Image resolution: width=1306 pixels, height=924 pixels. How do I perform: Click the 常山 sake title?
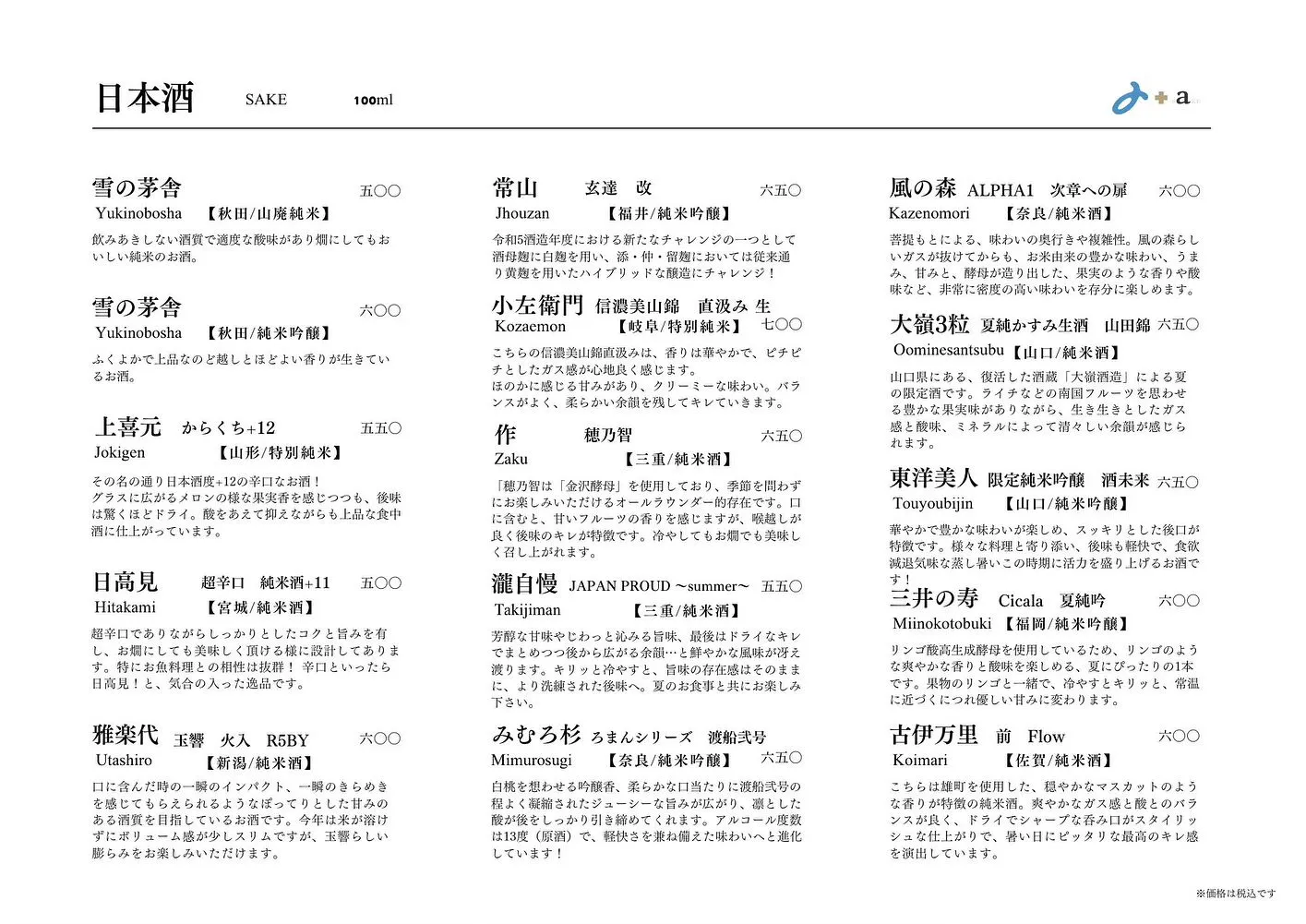pos(515,188)
